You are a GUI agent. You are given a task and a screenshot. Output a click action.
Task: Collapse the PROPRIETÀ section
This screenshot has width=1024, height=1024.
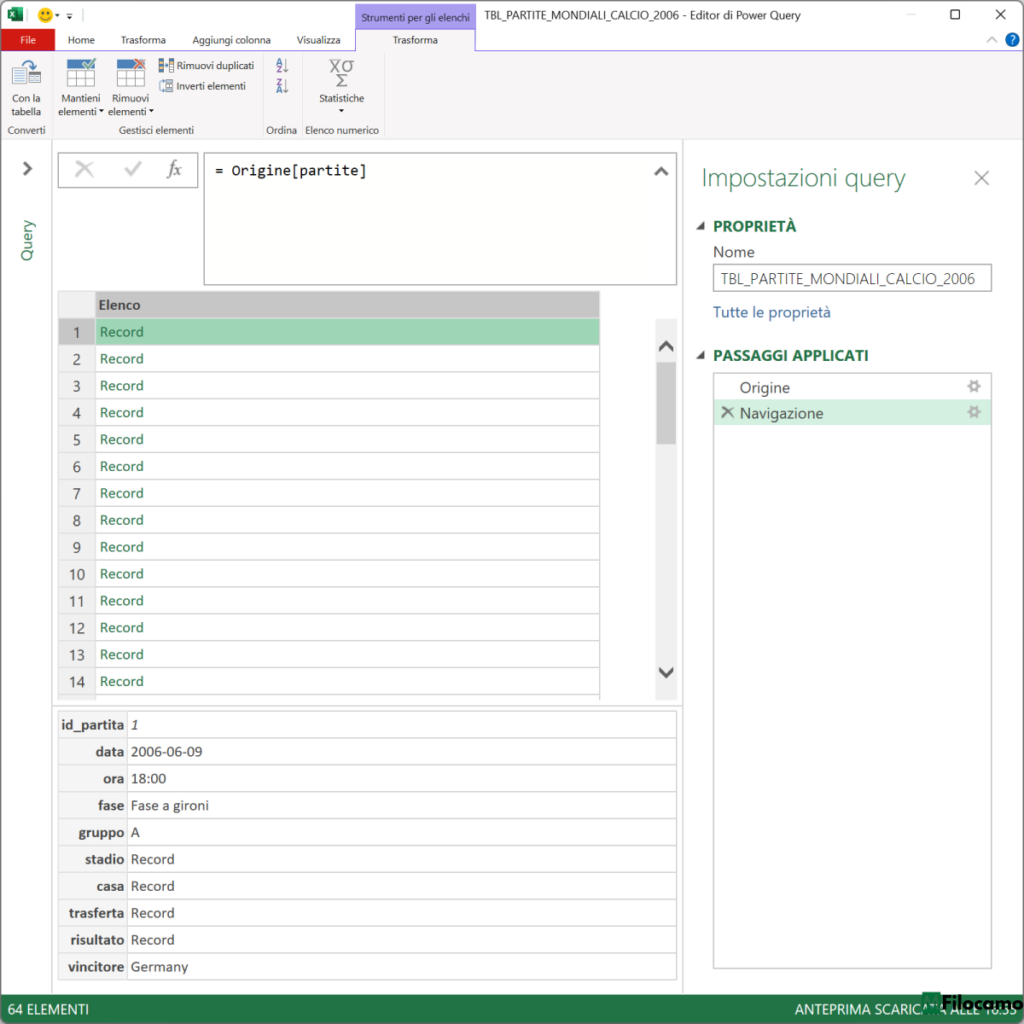[x=701, y=226]
